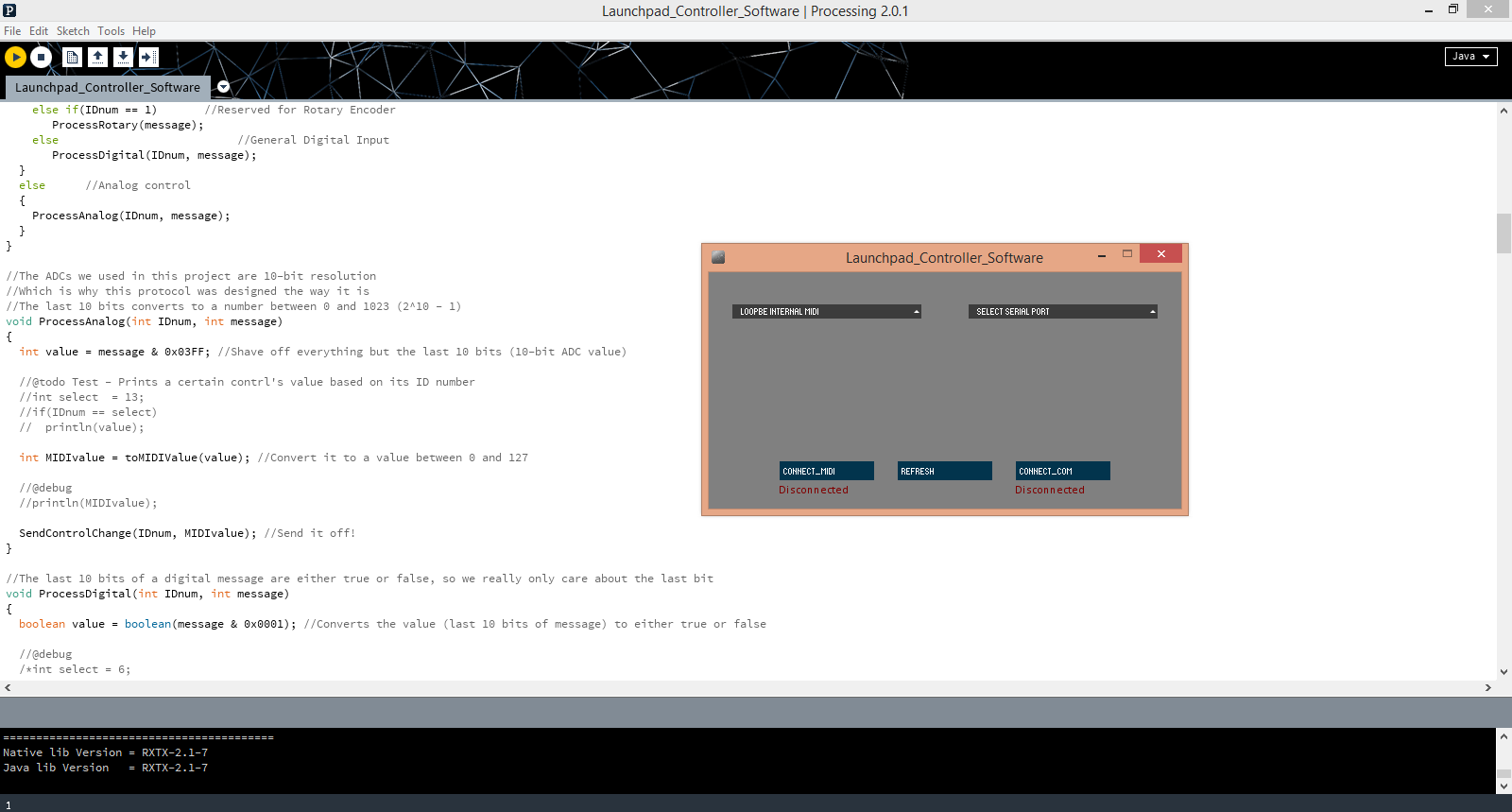Open the Tools menu
1512x812 pixels.
(111, 31)
